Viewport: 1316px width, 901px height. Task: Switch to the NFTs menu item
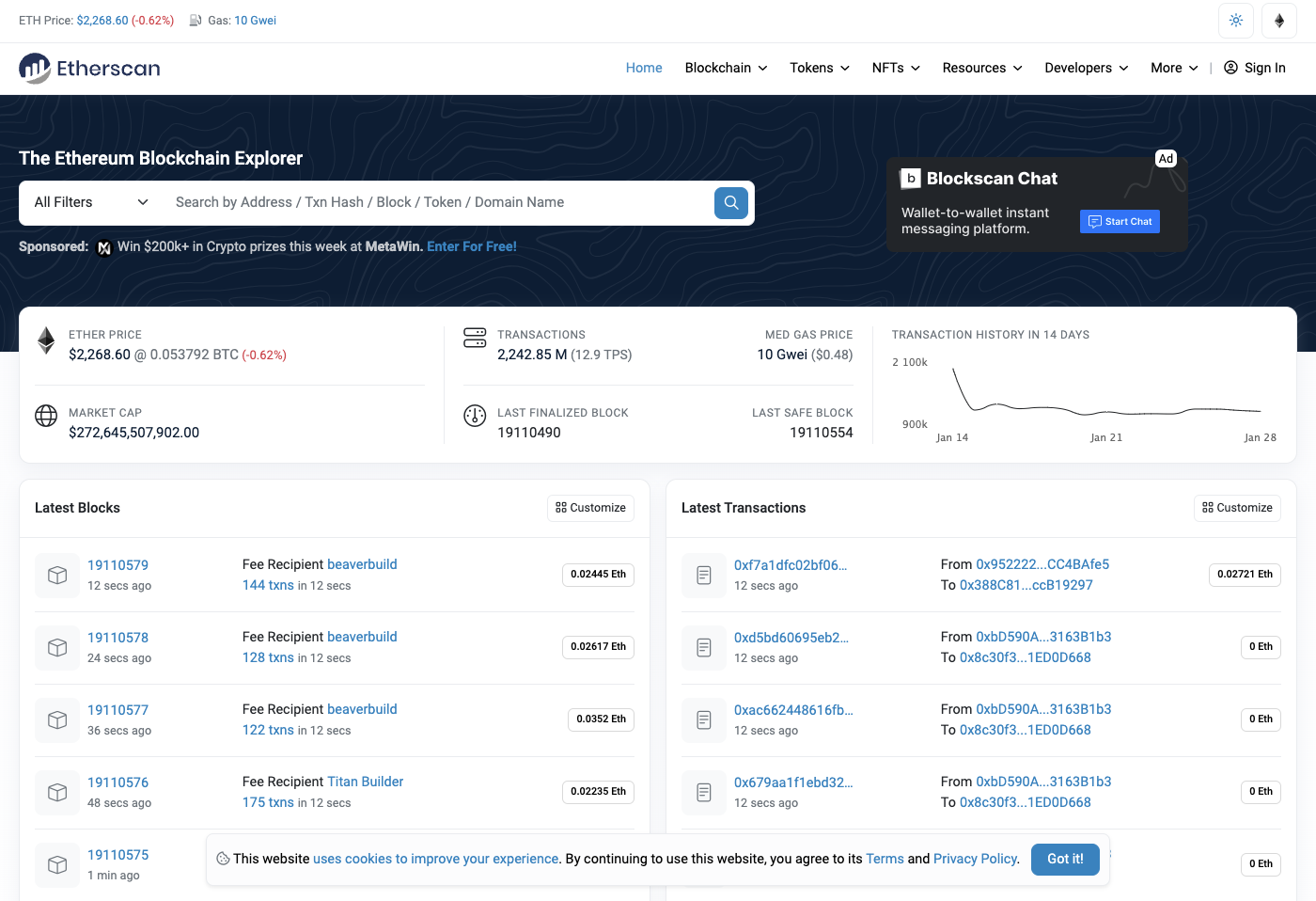[894, 68]
